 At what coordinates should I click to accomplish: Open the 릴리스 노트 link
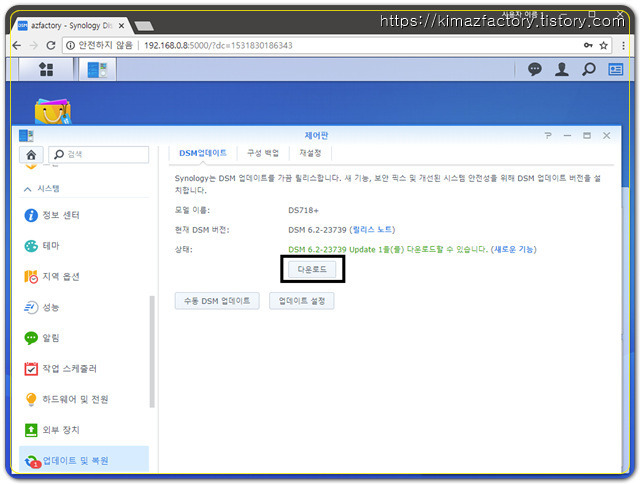click(372, 230)
